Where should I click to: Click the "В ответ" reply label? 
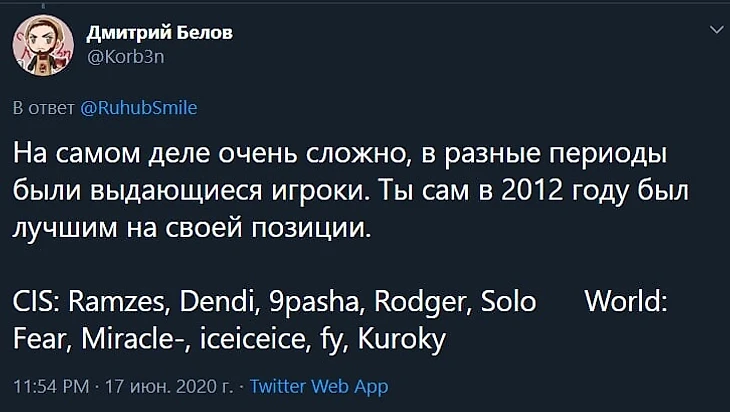coord(42,107)
